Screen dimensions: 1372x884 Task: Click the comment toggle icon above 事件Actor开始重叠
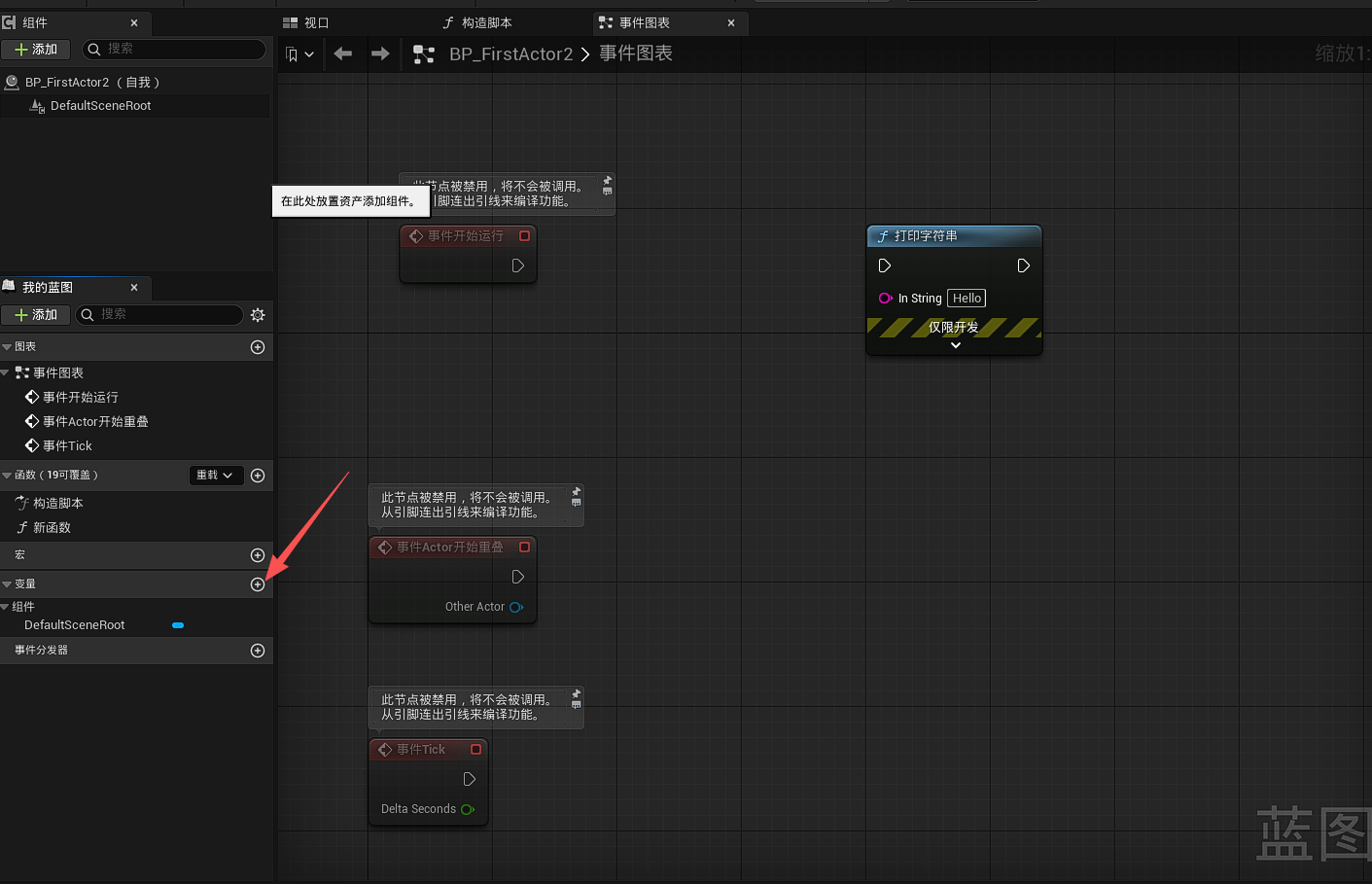577,503
